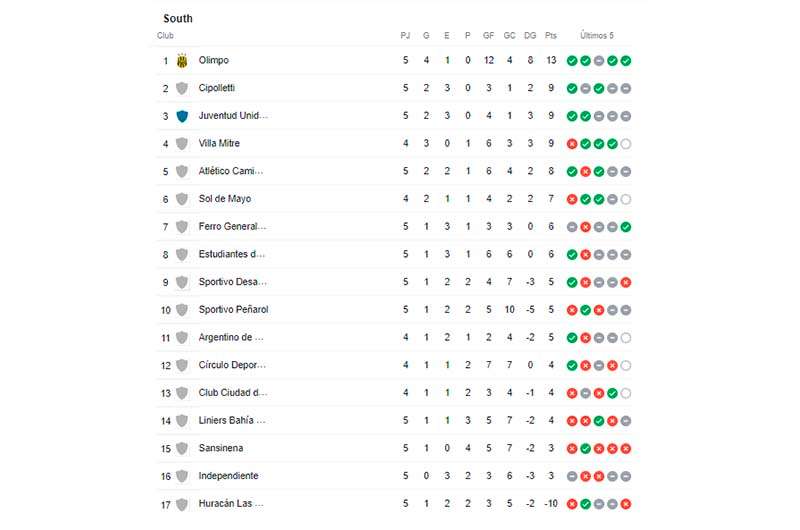Click the South group heading
The image size is (800, 530).
[178, 18]
